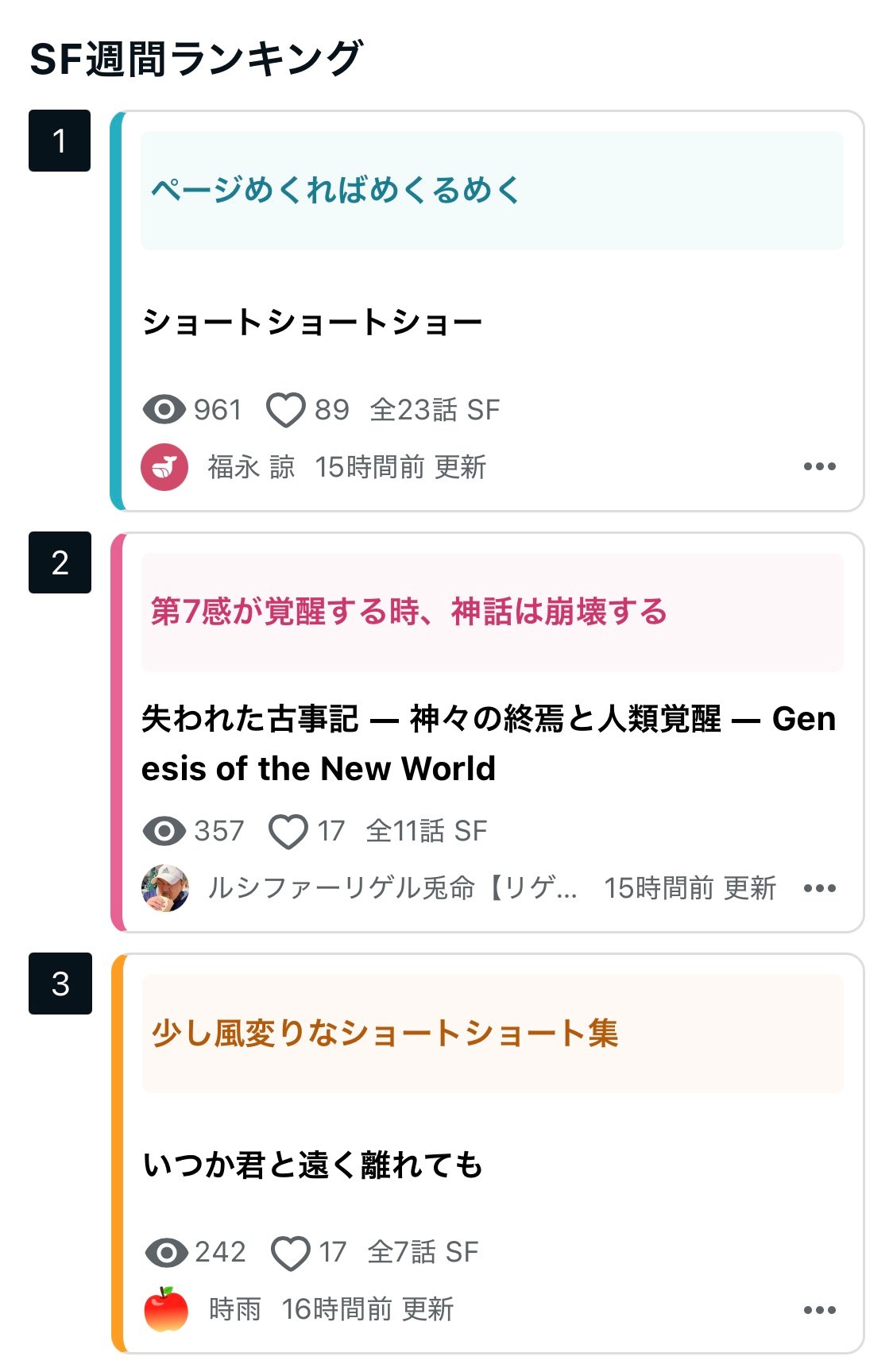Click the eye view icon showing 961
Image resolution: width=893 pixels, height=1372 pixels.
click(164, 410)
